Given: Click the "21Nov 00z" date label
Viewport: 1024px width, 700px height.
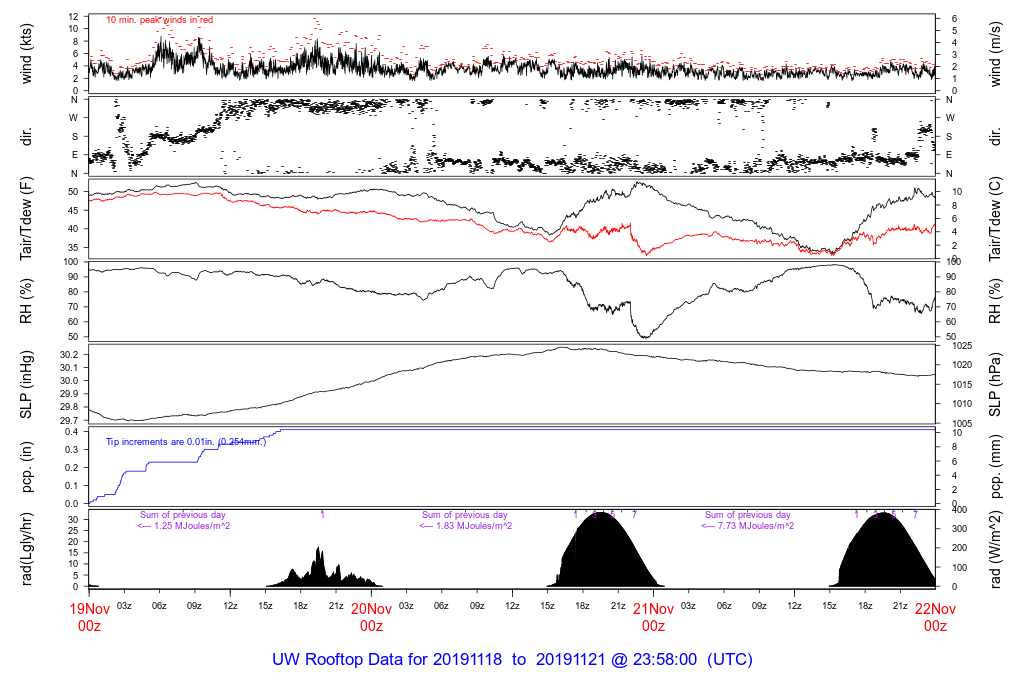Looking at the screenshot, I should point(653,617).
